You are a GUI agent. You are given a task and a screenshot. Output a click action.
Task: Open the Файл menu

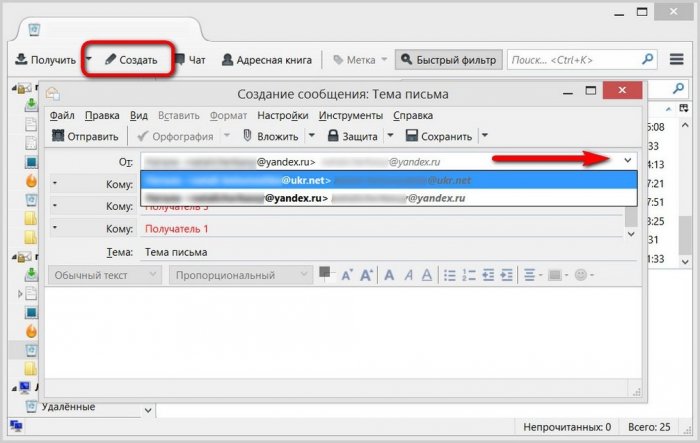[x=63, y=115]
